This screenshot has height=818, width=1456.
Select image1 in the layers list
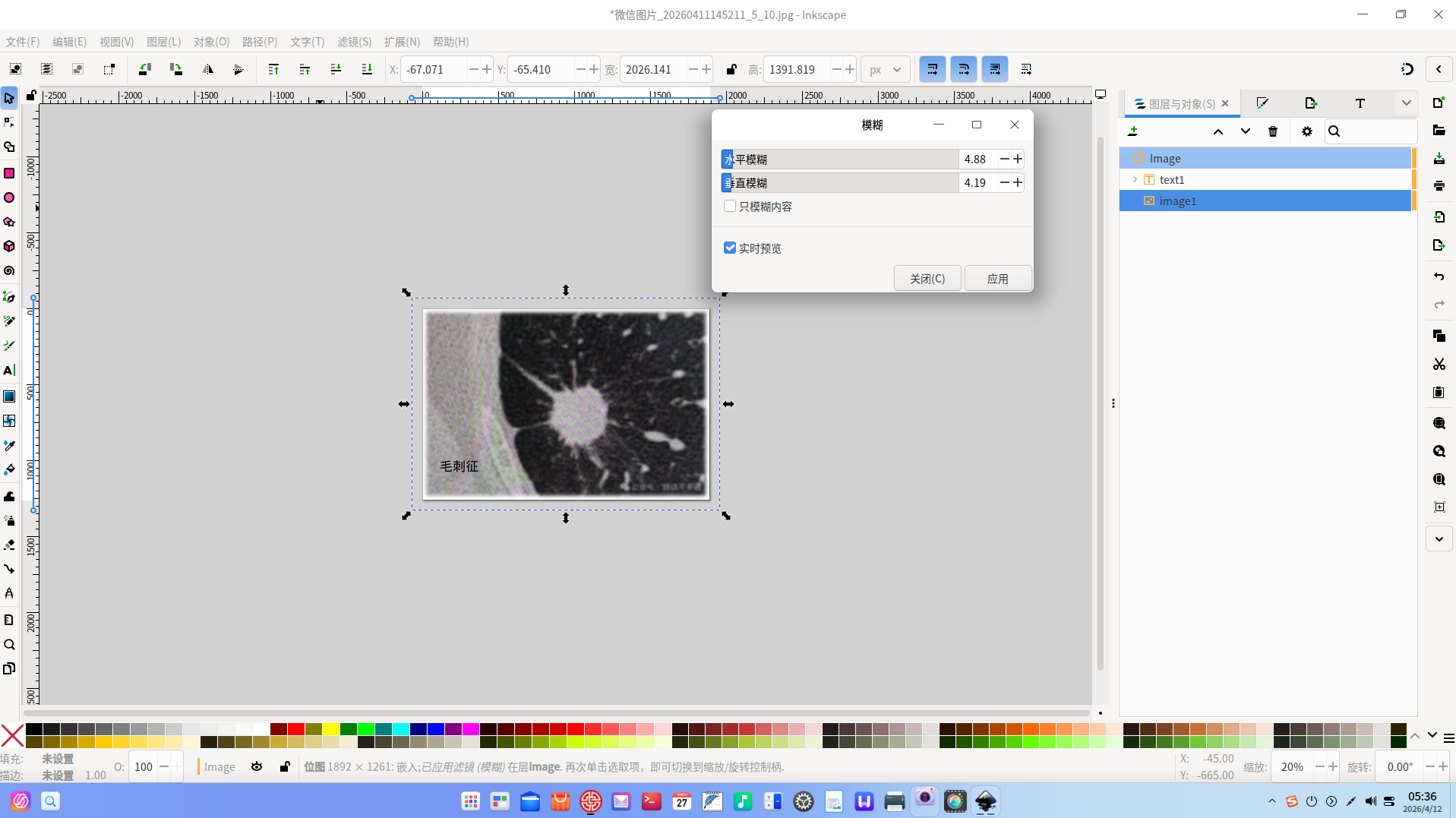click(1265, 201)
